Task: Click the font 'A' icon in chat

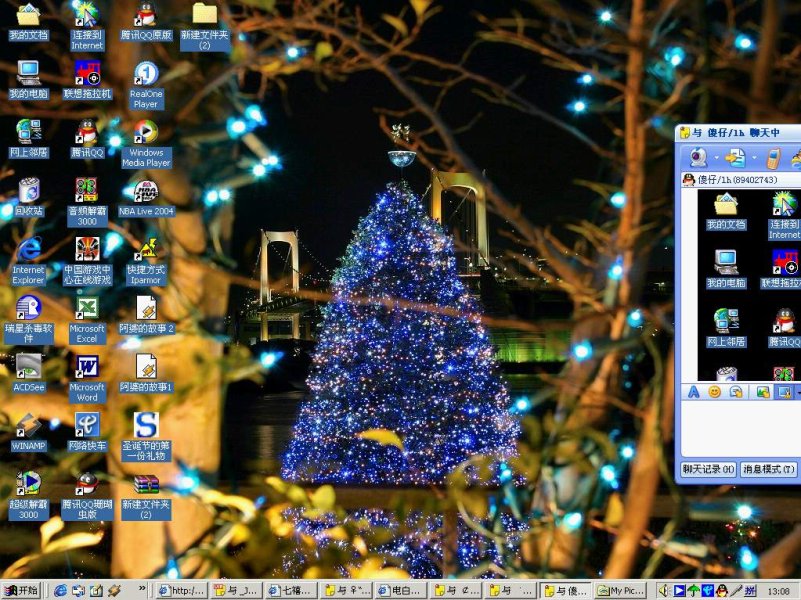Action: coord(693,392)
